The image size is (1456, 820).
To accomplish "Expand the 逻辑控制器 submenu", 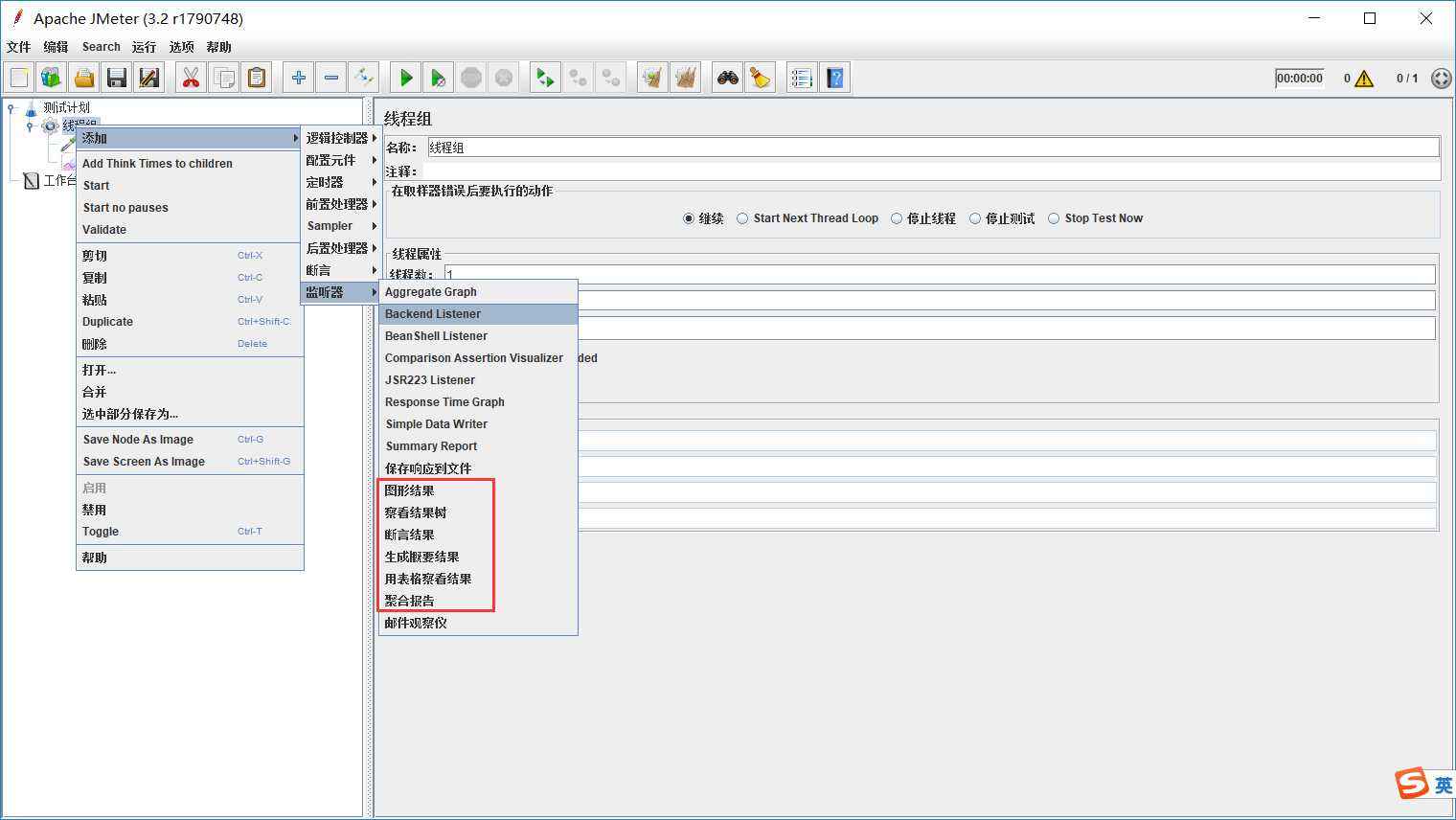I will 340,138.
